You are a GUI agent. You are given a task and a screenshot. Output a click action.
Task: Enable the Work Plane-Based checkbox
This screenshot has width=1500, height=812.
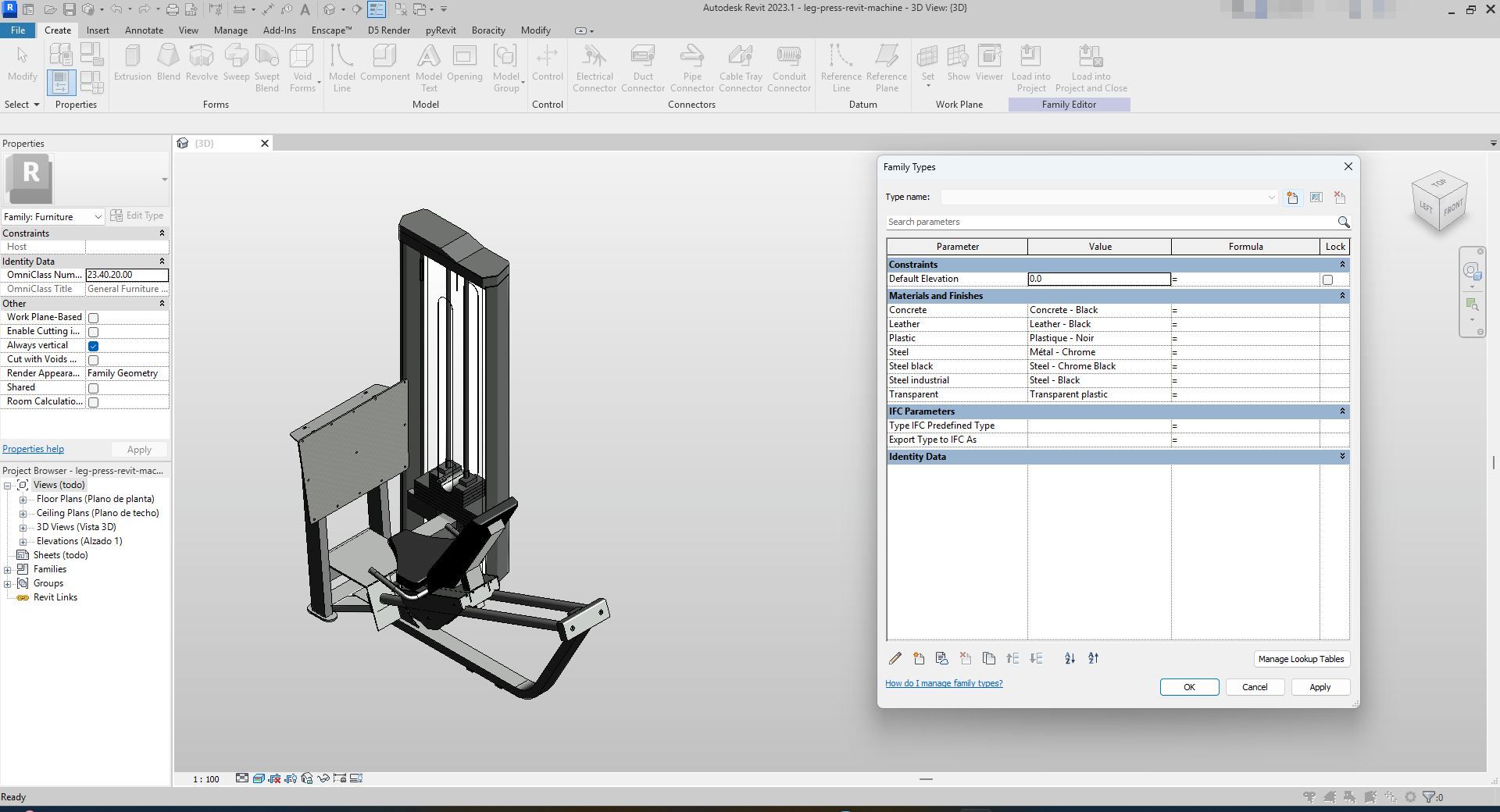pos(94,318)
